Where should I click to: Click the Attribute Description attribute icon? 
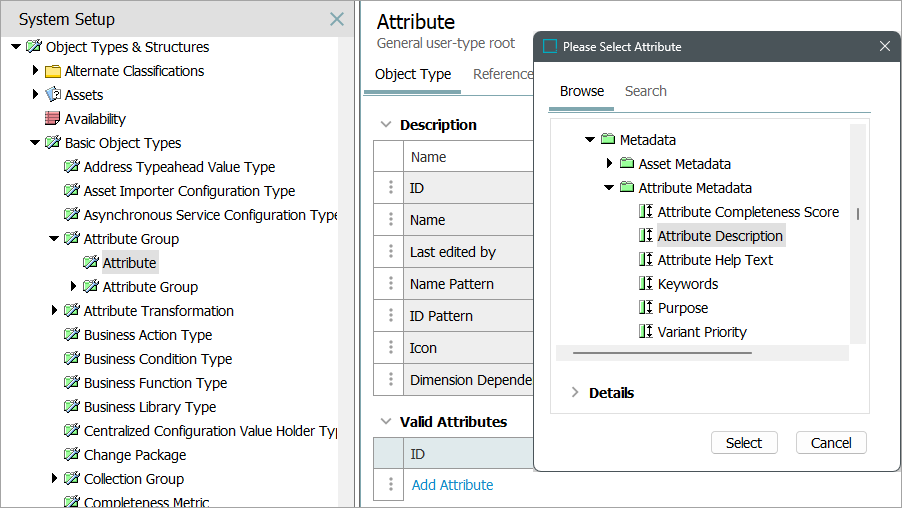pyautogui.click(x=645, y=236)
